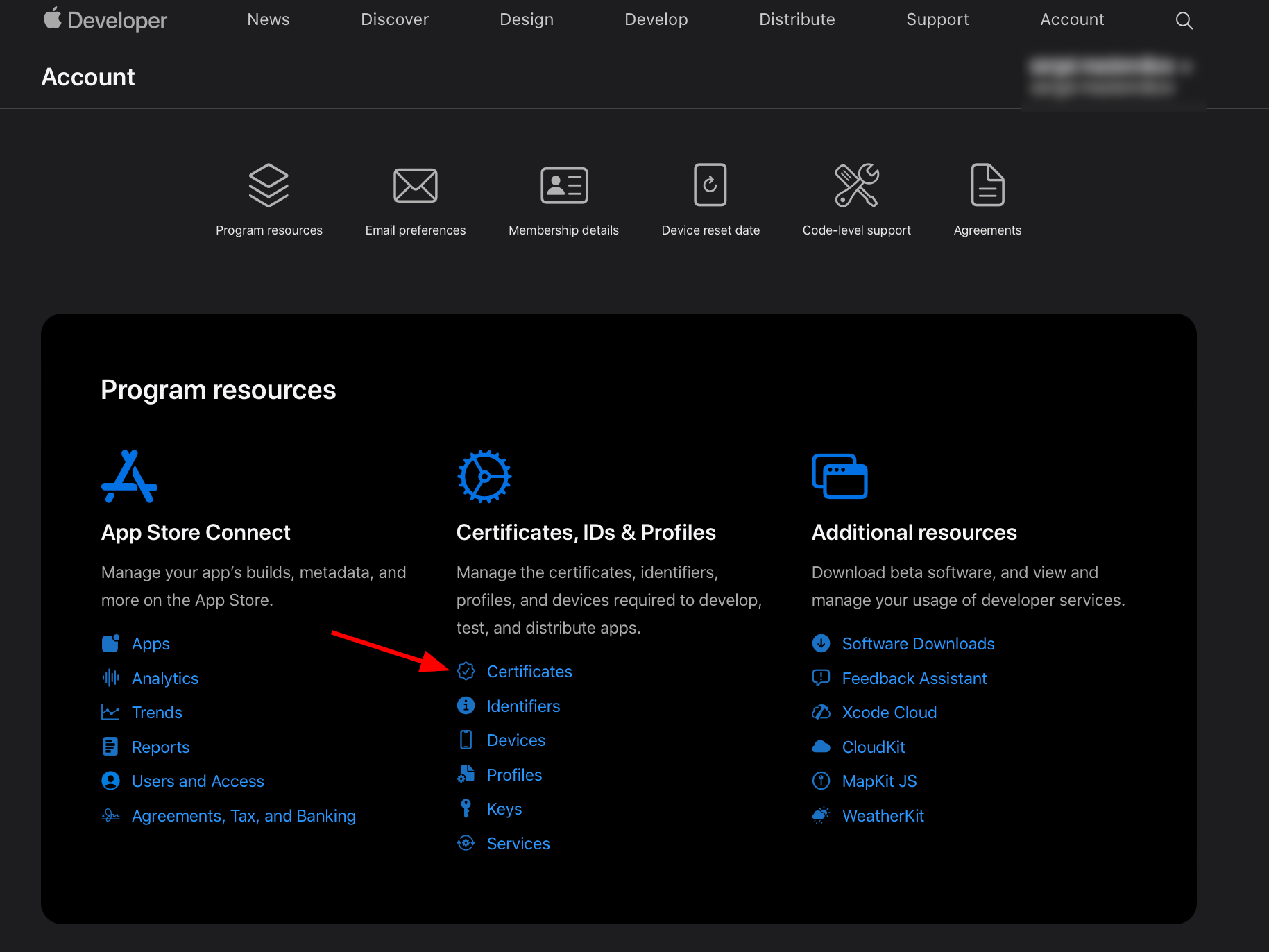The height and width of the screenshot is (952, 1269).
Task: Click the Certificates seal icon
Action: pyautogui.click(x=466, y=671)
